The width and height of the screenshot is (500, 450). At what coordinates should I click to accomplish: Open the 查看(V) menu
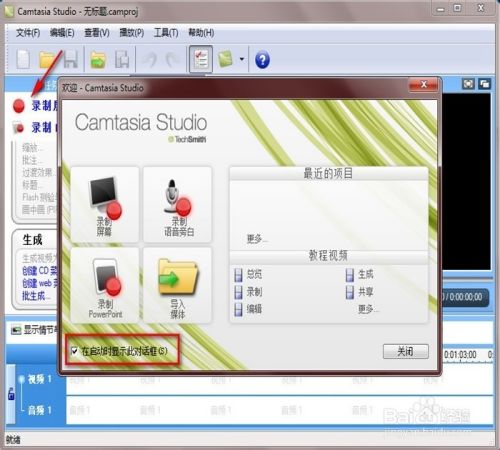coord(97,33)
